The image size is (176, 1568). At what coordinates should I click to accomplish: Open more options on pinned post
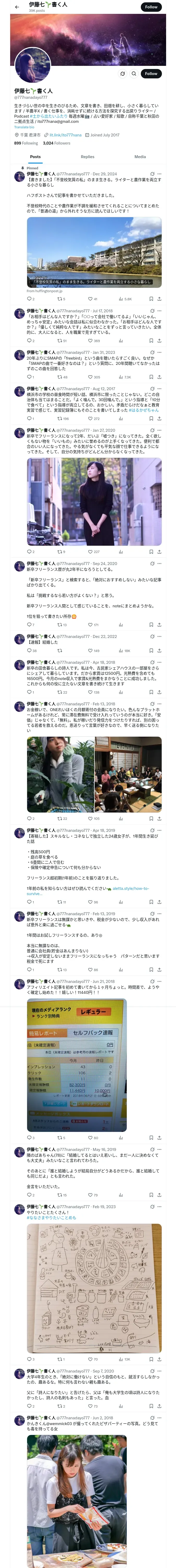click(x=160, y=174)
